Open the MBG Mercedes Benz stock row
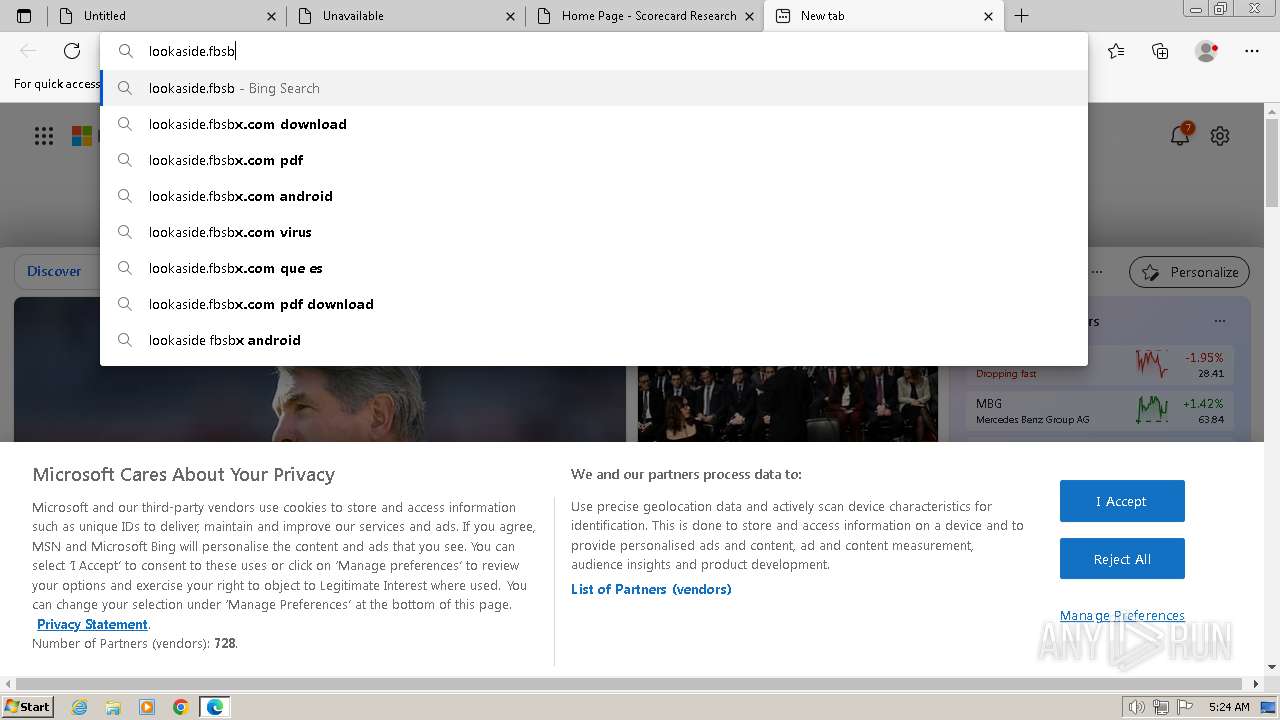The image size is (1280, 720). point(1100,410)
